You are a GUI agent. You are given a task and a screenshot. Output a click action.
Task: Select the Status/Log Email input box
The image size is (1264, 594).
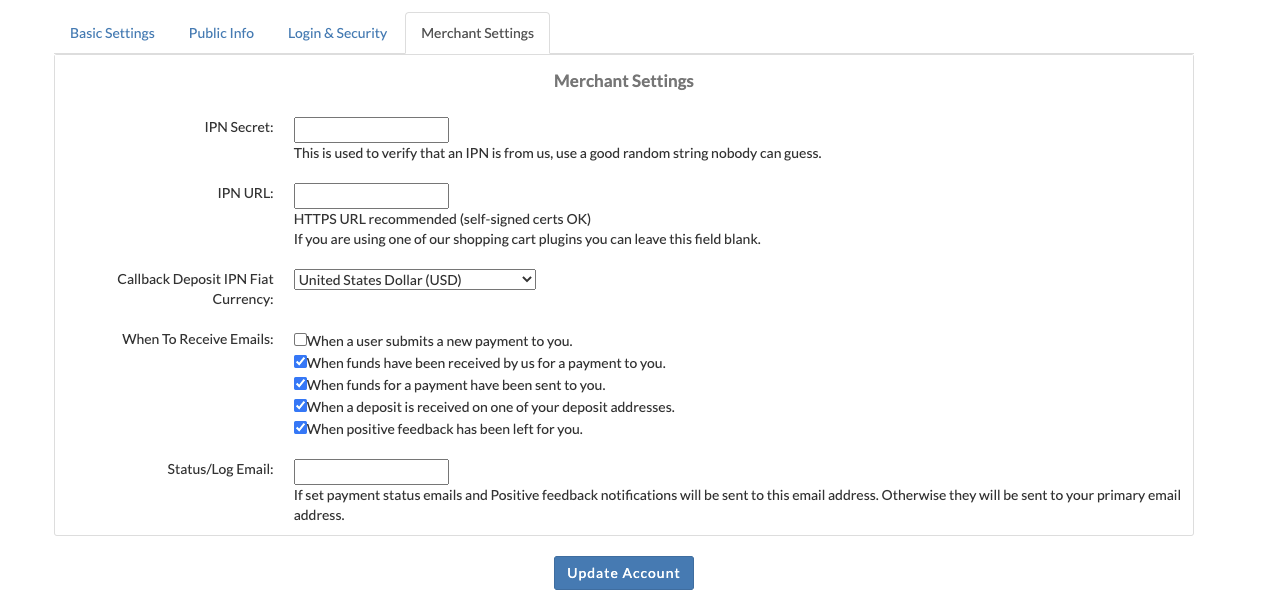click(x=371, y=472)
